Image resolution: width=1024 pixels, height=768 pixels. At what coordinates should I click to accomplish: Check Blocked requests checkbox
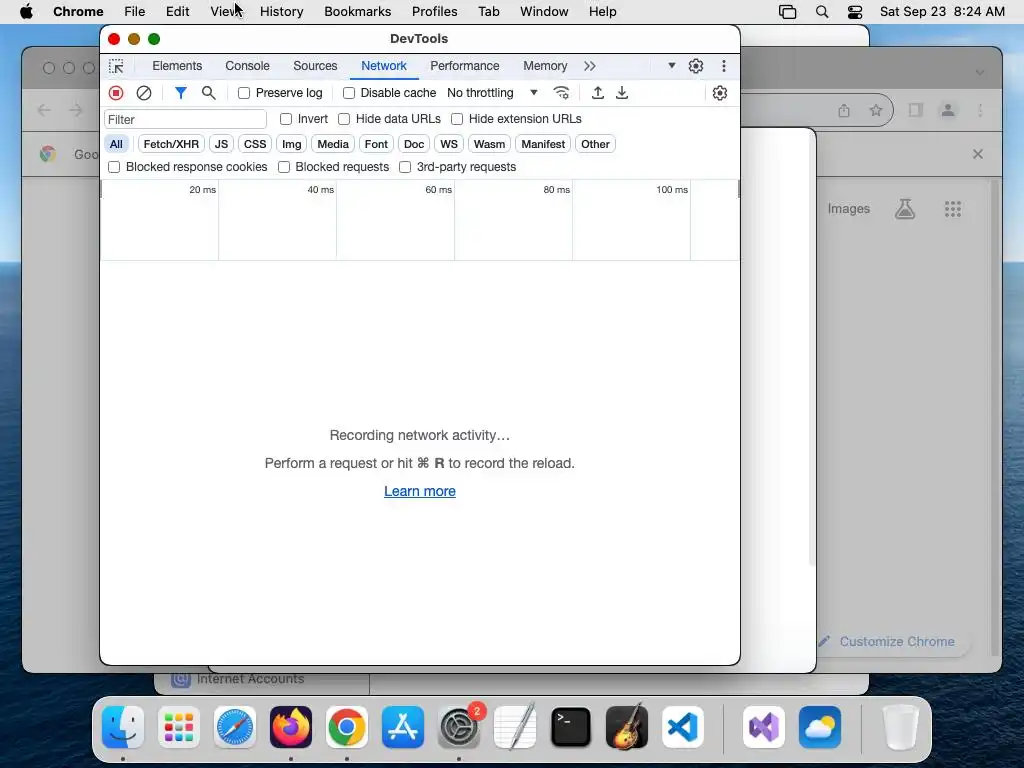[x=283, y=167]
